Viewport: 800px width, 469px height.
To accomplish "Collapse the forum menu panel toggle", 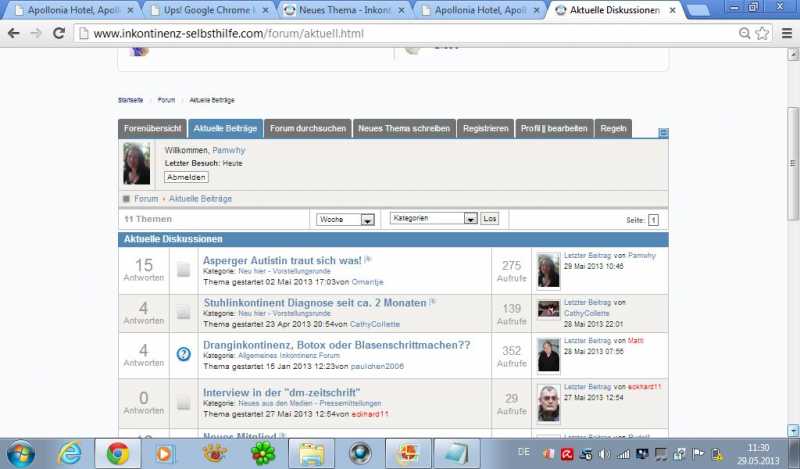I will (x=663, y=132).
